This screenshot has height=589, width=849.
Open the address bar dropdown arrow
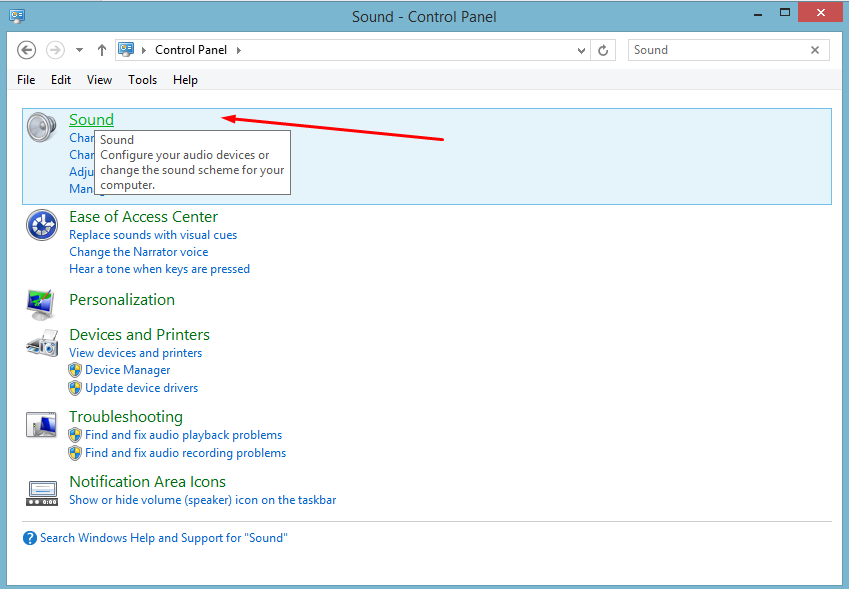581,49
